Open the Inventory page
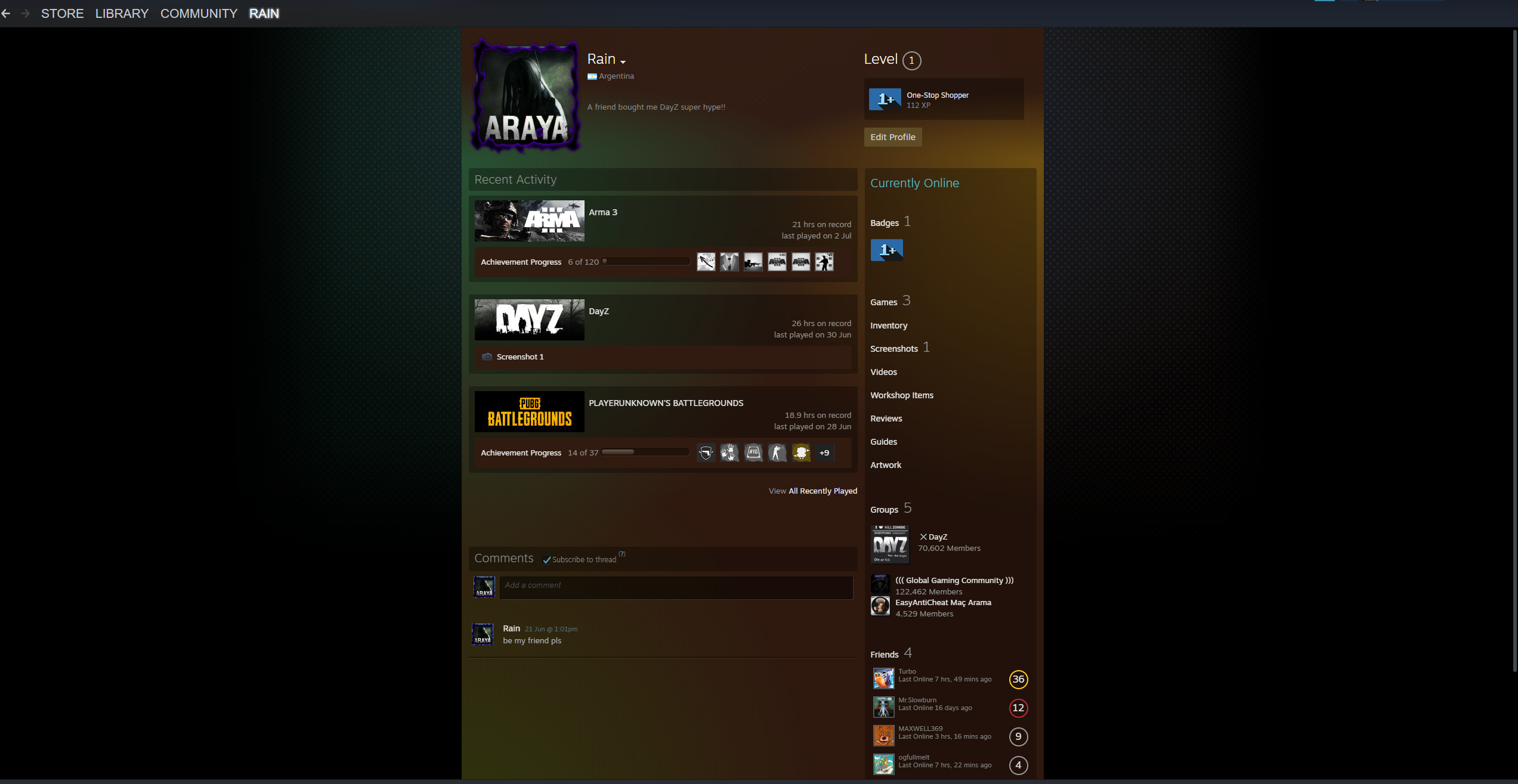Image resolution: width=1518 pixels, height=784 pixels. (x=889, y=326)
